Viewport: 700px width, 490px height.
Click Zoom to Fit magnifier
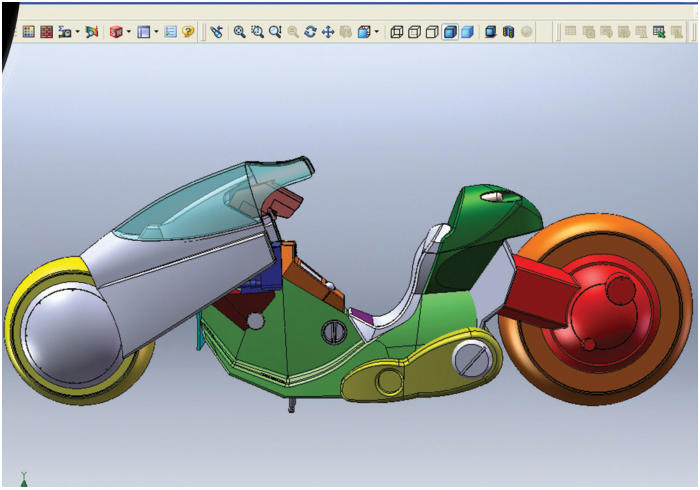(x=240, y=32)
